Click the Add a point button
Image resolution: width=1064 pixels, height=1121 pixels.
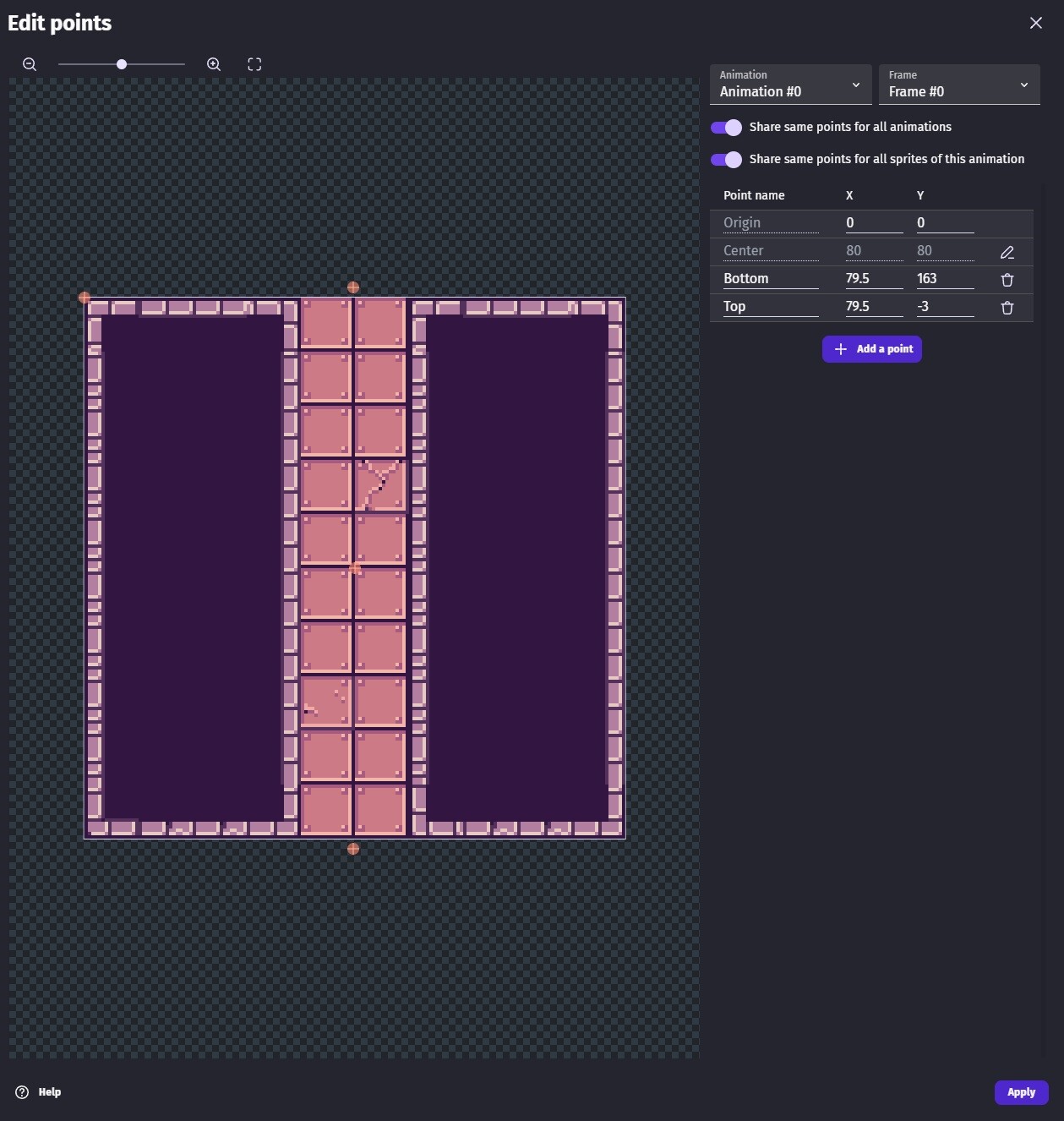point(871,349)
